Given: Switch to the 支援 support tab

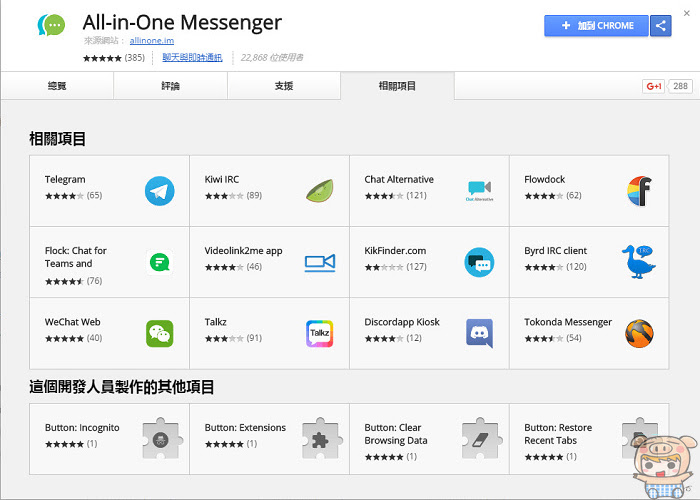Looking at the screenshot, I should click(284, 86).
